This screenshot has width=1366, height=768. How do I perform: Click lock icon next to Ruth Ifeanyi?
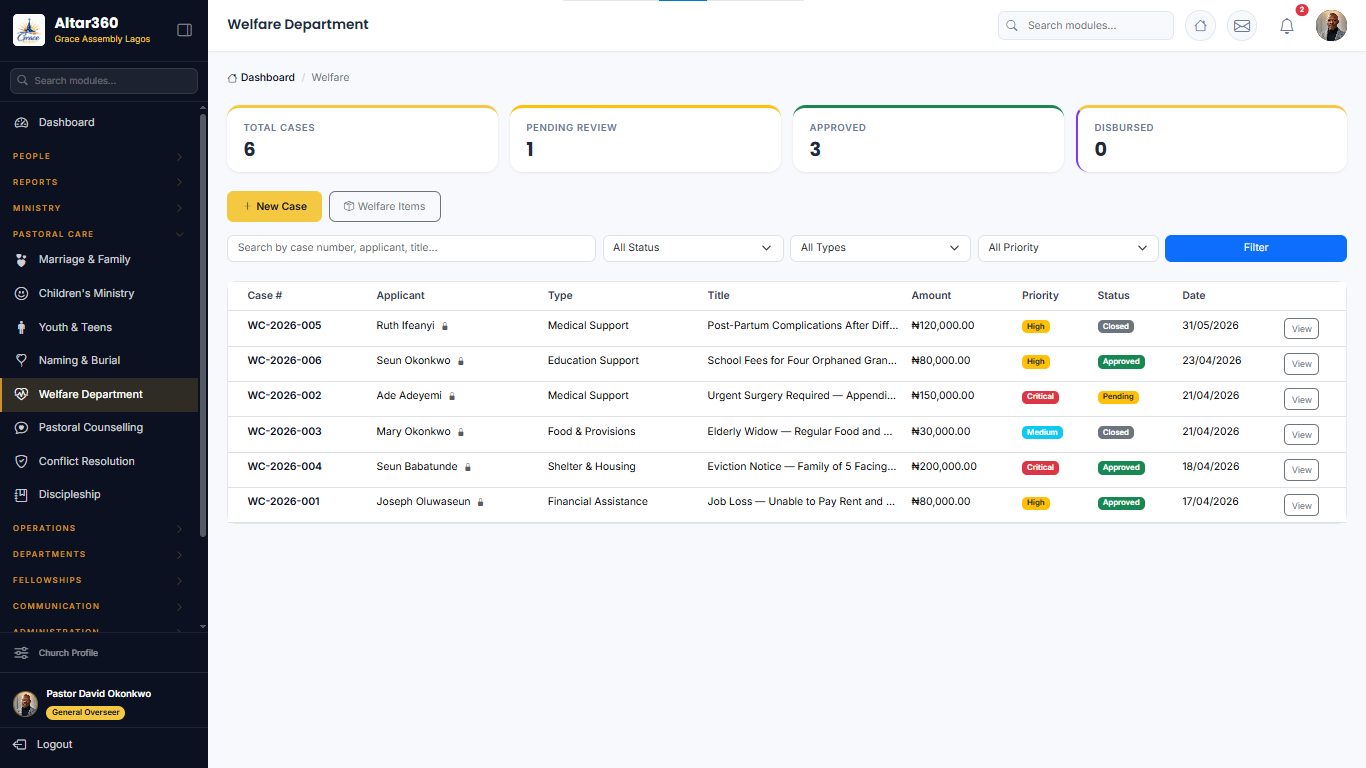click(445, 326)
